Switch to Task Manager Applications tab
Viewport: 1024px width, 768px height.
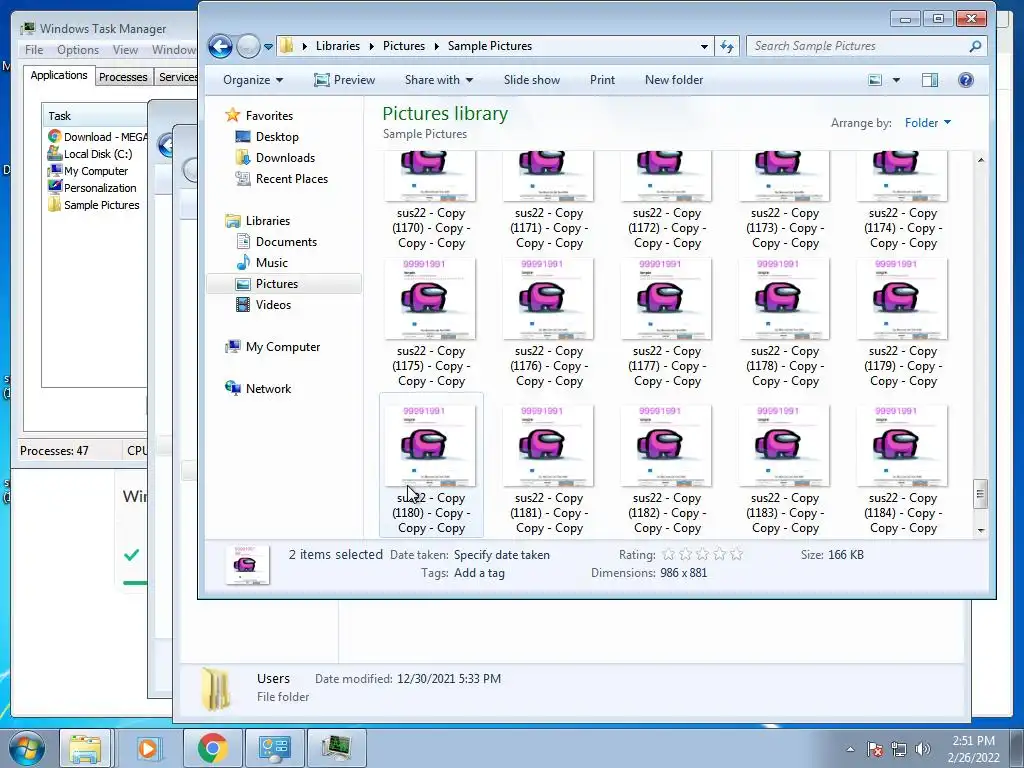(59, 75)
